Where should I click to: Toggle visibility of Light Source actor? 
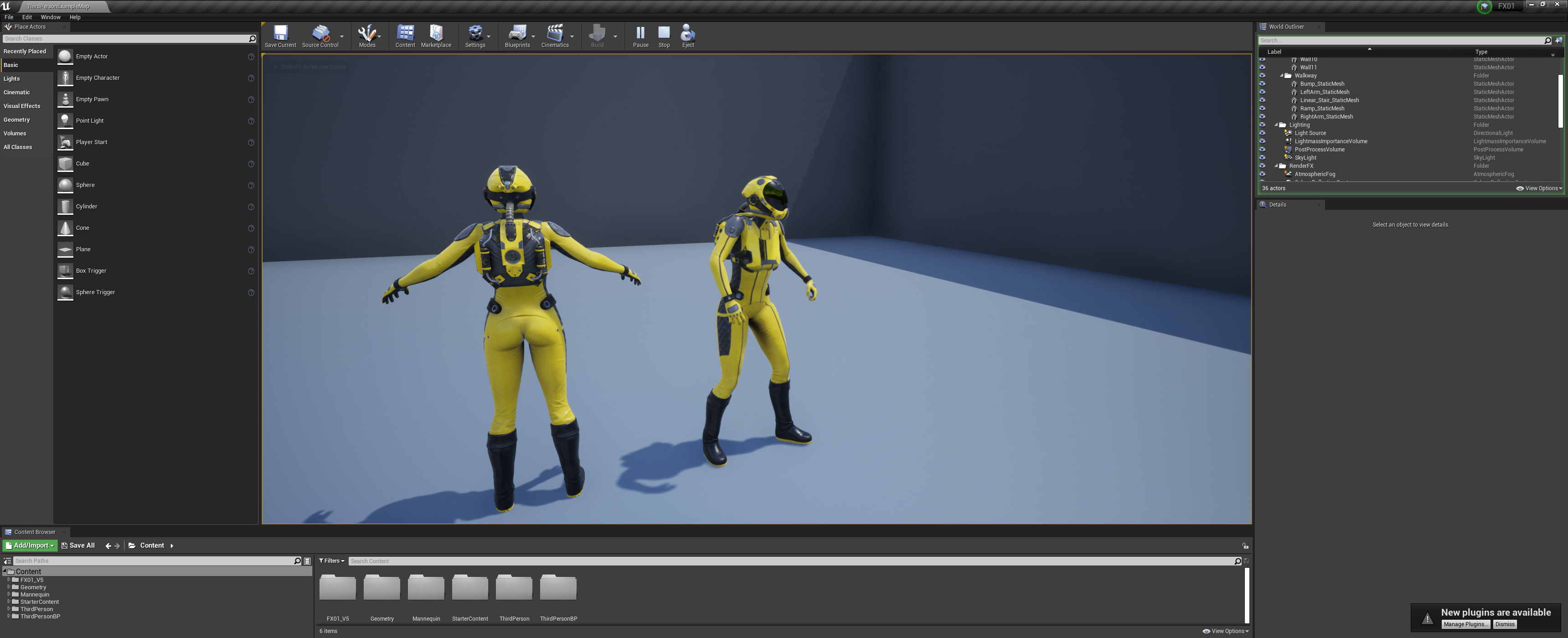(x=1262, y=133)
